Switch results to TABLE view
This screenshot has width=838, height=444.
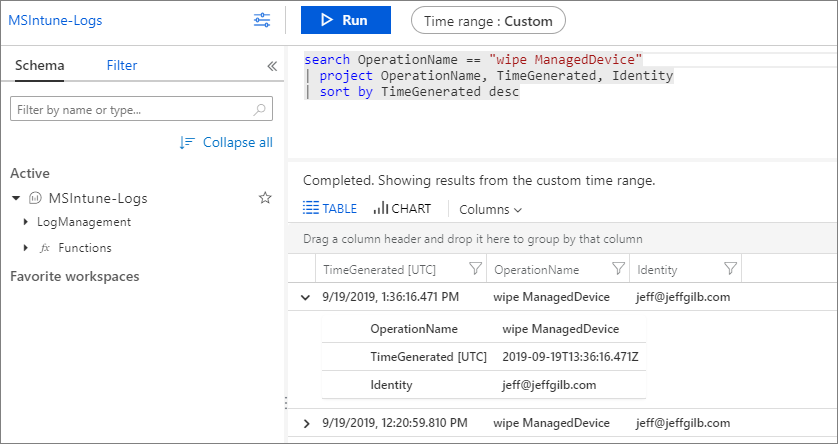330,208
